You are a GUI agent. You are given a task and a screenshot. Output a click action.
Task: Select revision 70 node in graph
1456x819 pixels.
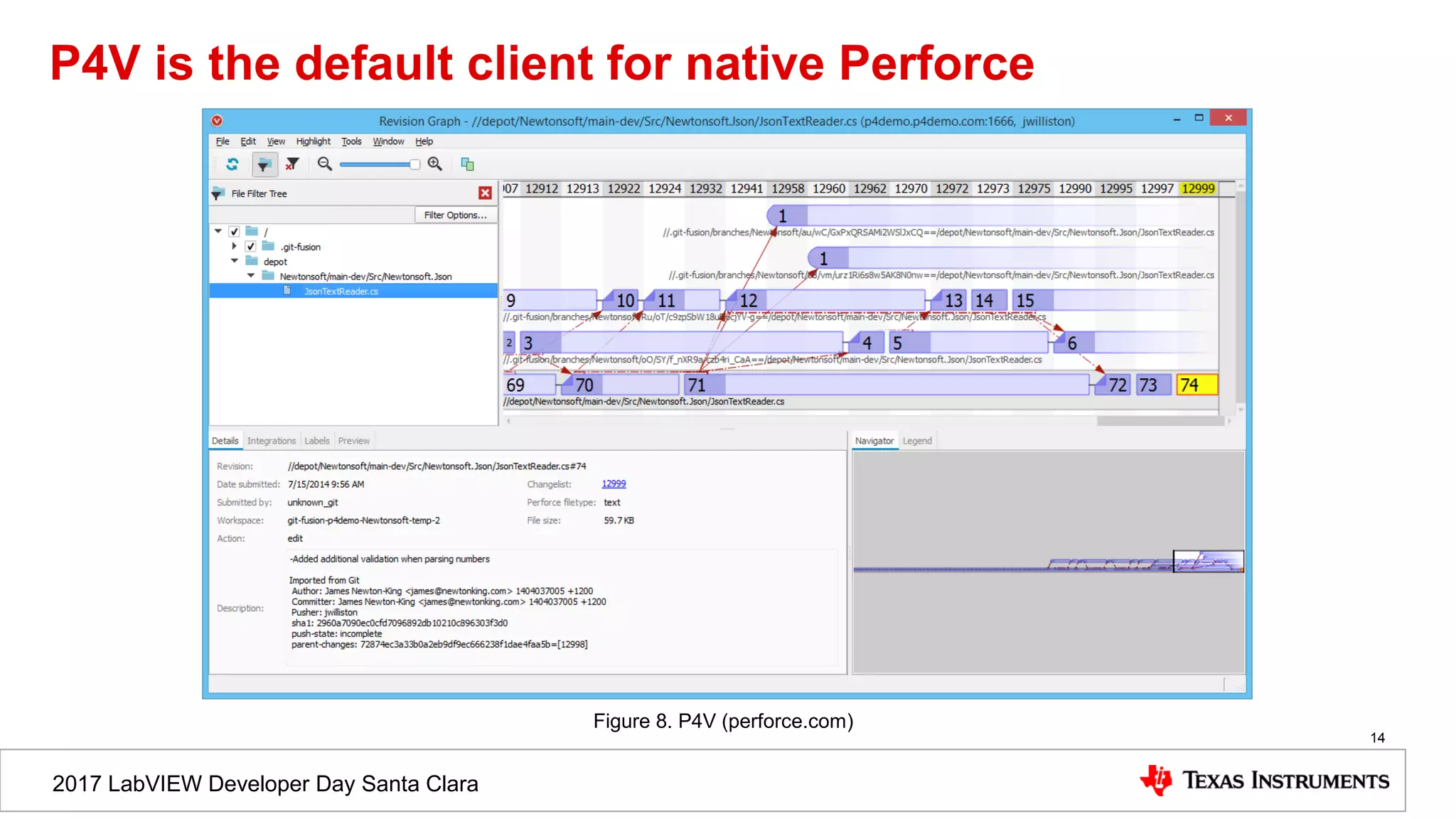[x=620, y=385]
